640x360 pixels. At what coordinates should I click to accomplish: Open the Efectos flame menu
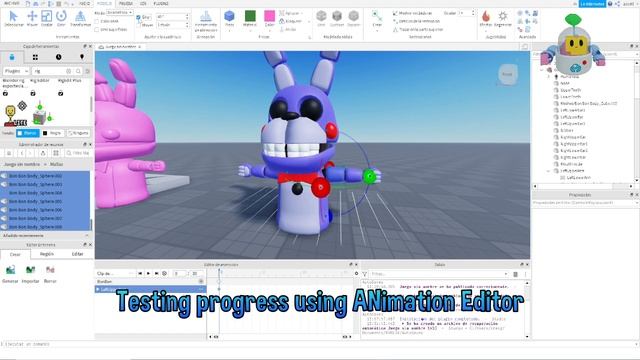(485, 18)
